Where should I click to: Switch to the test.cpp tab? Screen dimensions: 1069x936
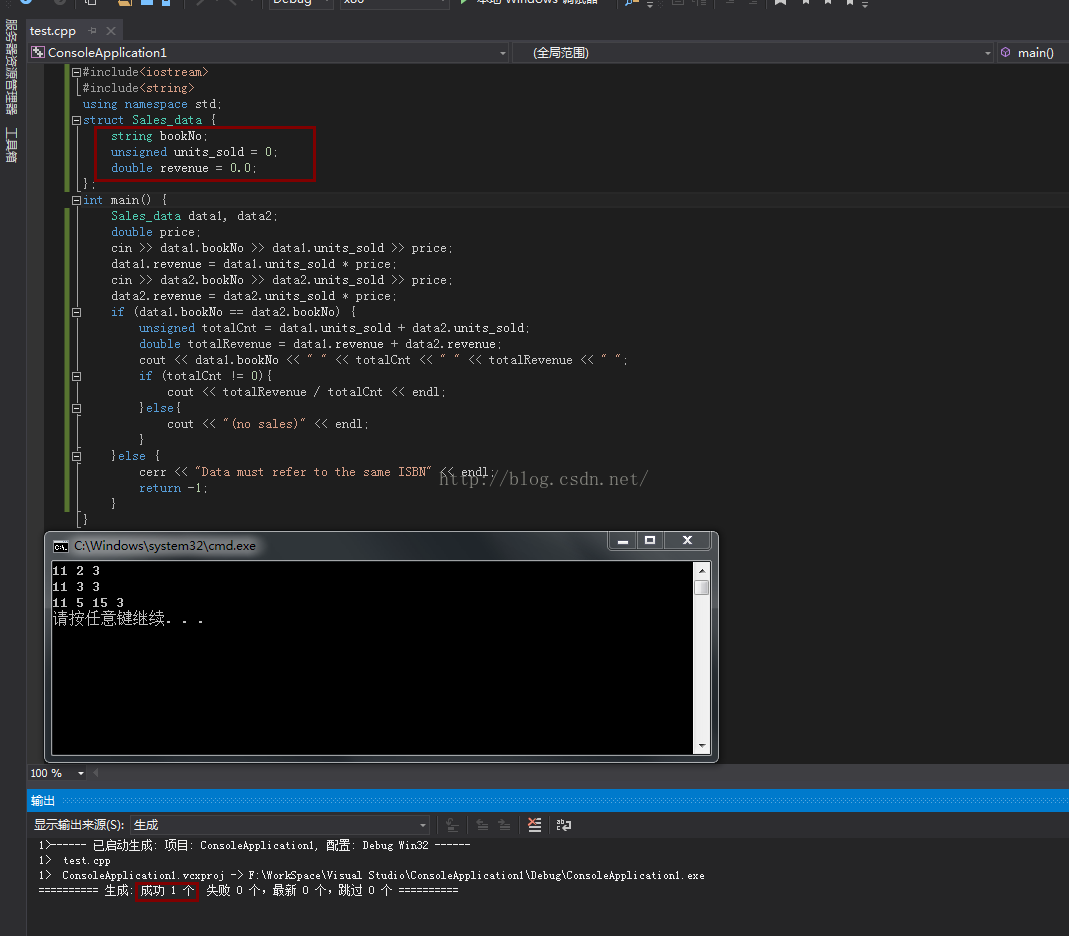(52, 31)
